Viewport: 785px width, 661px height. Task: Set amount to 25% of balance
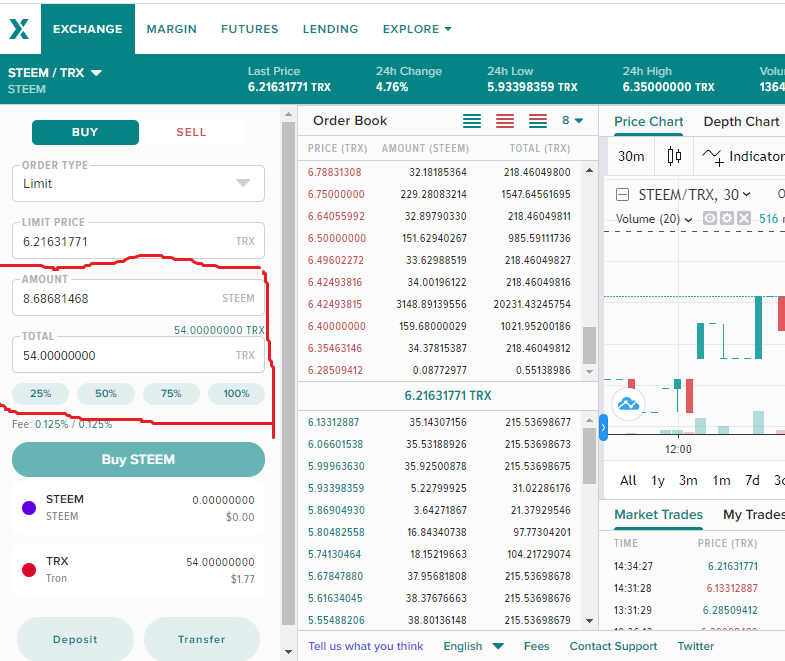[x=41, y=394]
